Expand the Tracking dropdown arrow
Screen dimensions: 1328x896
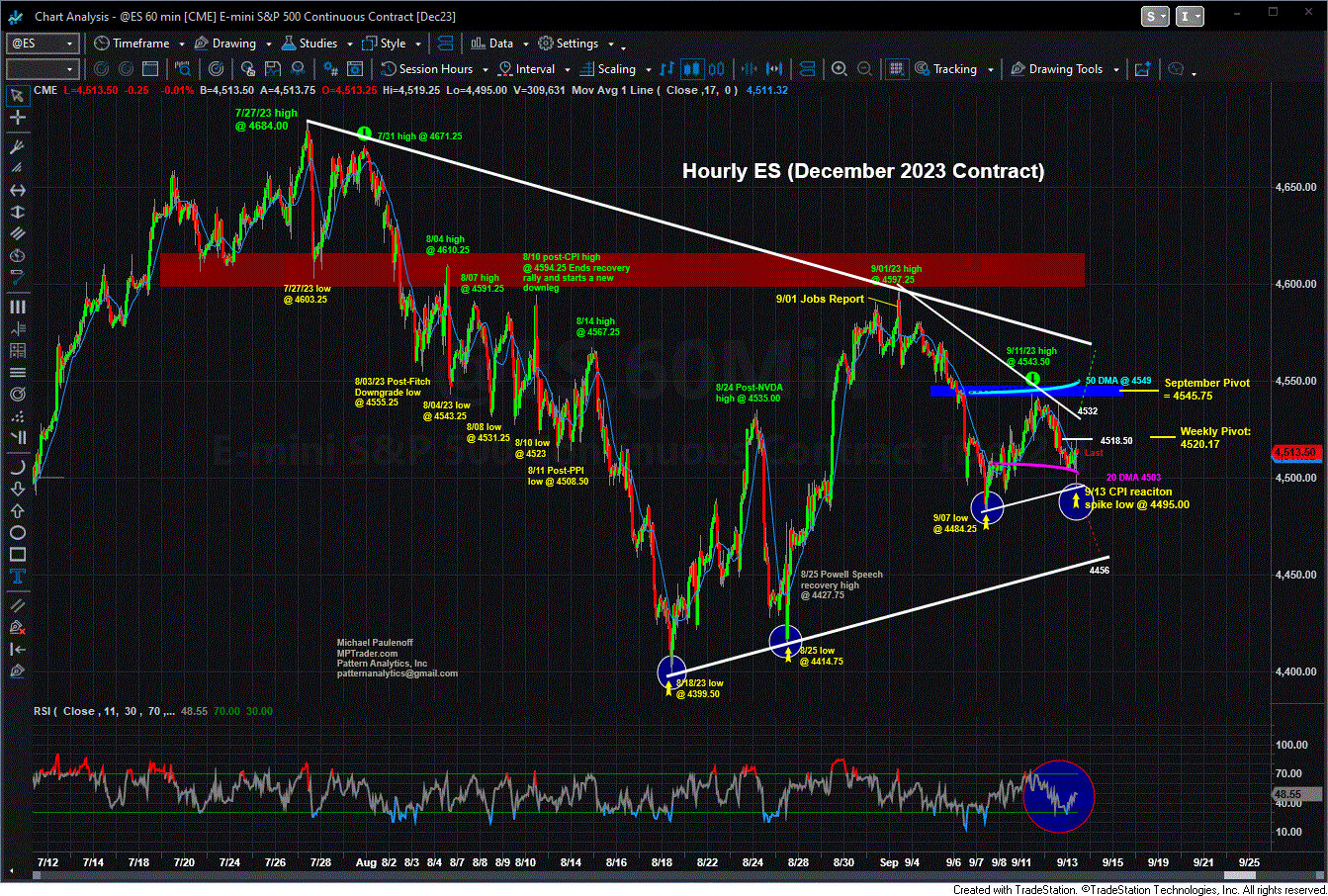(991, 69)
